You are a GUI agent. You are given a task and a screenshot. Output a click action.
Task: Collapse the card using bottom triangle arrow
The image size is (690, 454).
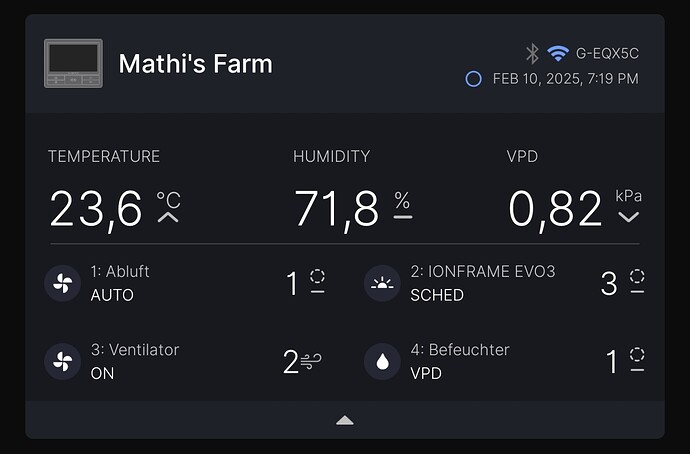345,421
